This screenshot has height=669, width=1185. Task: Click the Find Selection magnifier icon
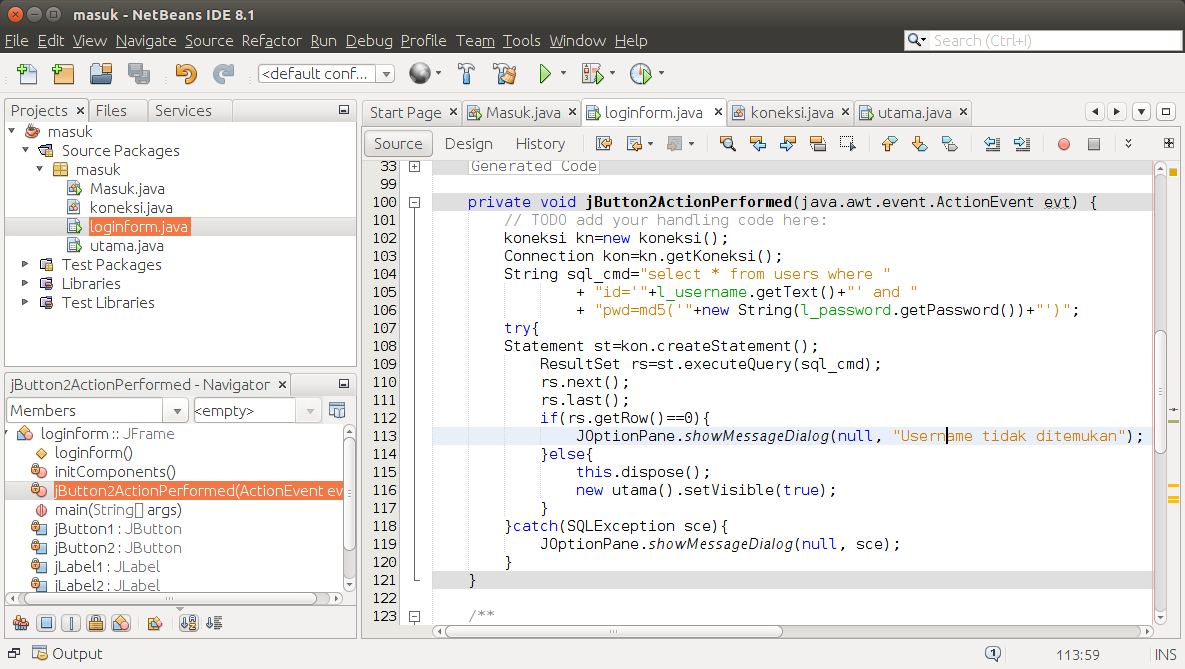pos(728,144)
